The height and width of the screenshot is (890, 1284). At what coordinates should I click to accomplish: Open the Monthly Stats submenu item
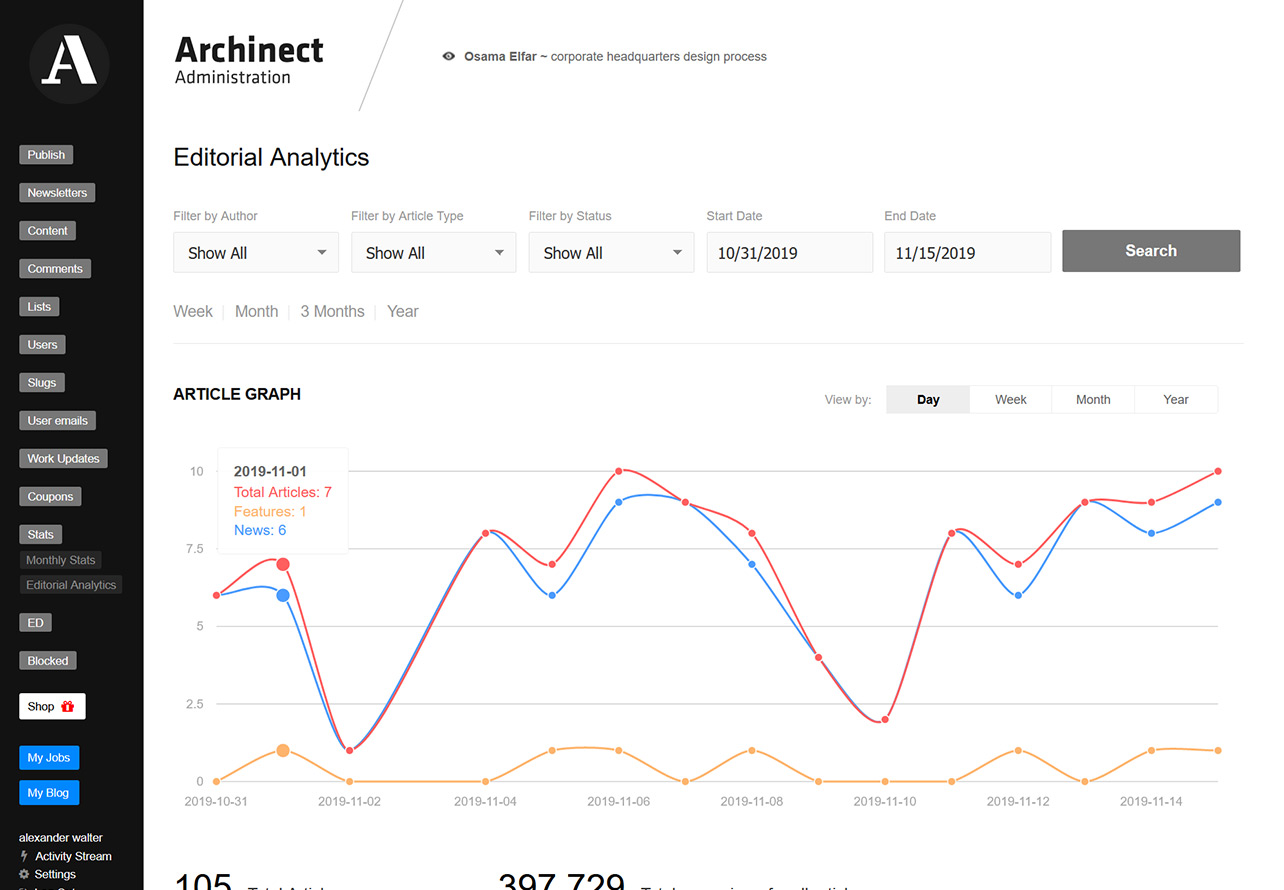60,560
